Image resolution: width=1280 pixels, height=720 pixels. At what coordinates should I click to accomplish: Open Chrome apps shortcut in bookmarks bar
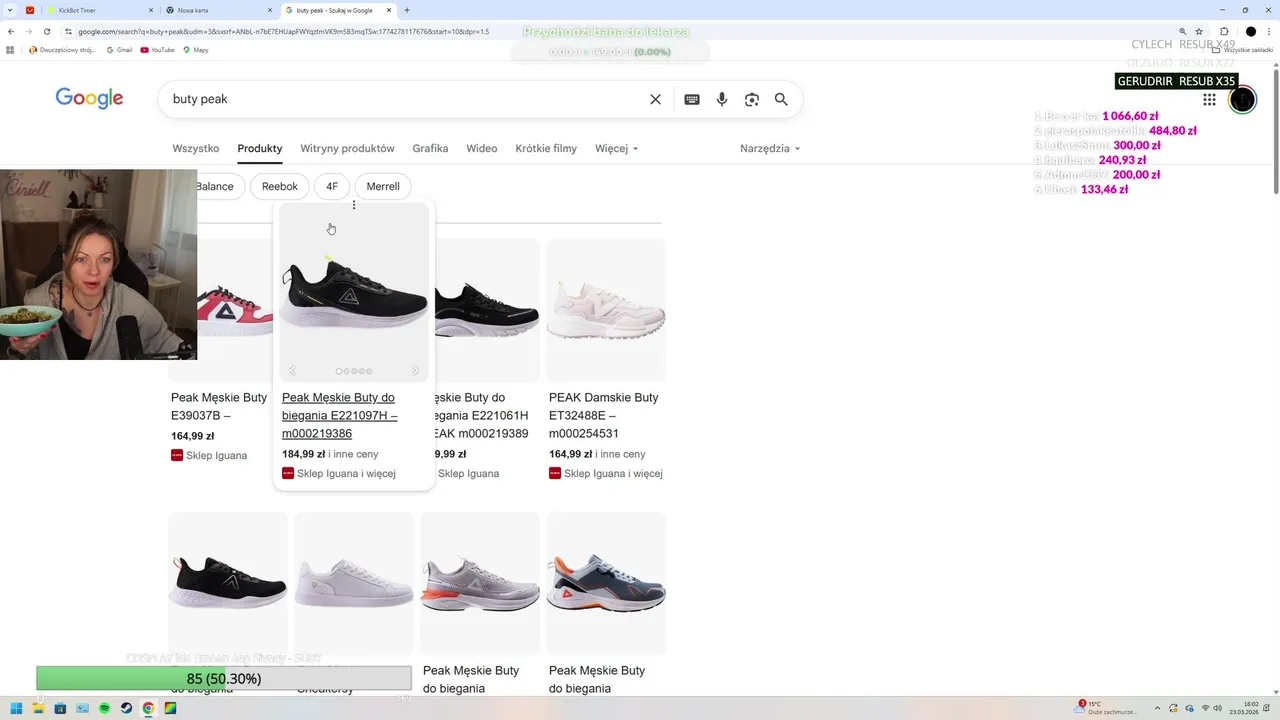click(11, 49)
